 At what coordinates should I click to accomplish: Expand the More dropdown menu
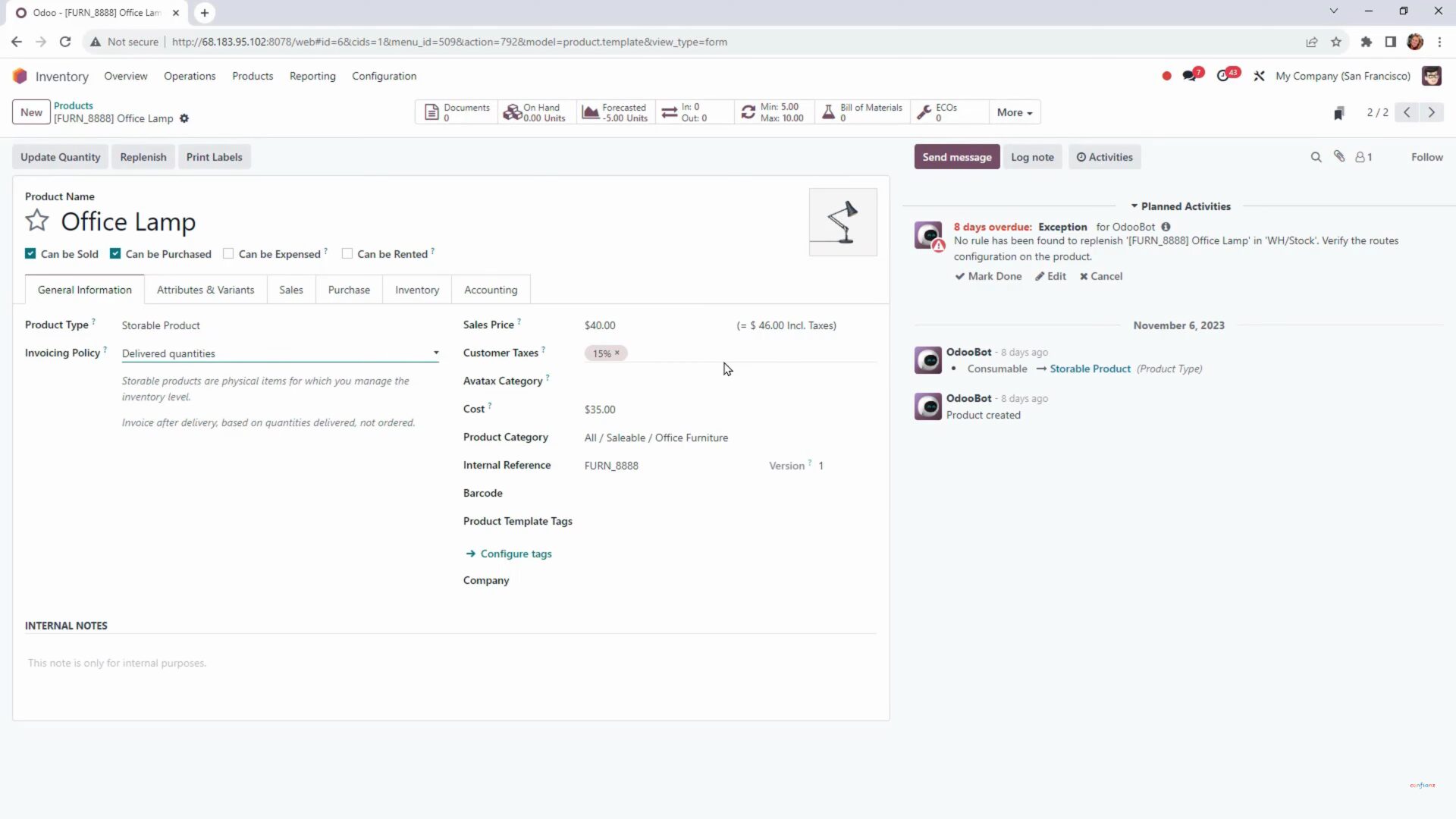(x=1013, y=112)
